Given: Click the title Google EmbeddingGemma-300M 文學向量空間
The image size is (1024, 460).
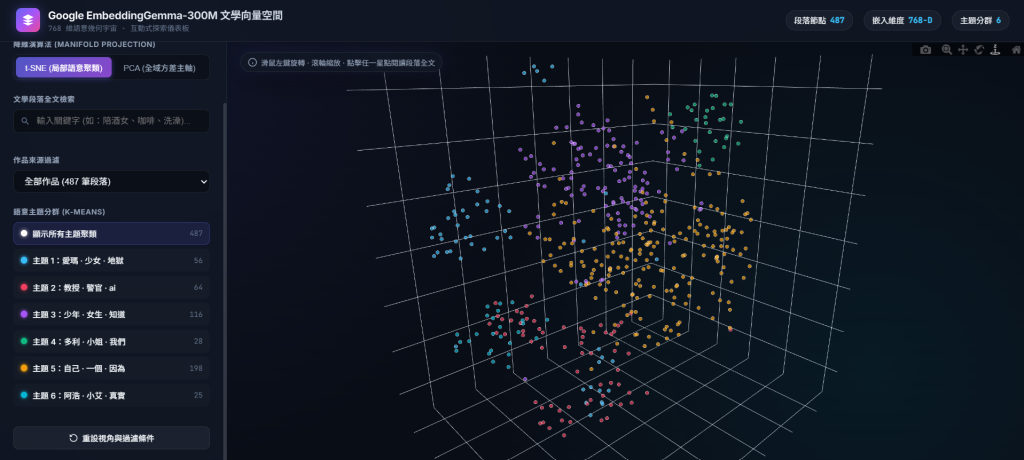Looking at the screenshot, I should coord(165,15).
